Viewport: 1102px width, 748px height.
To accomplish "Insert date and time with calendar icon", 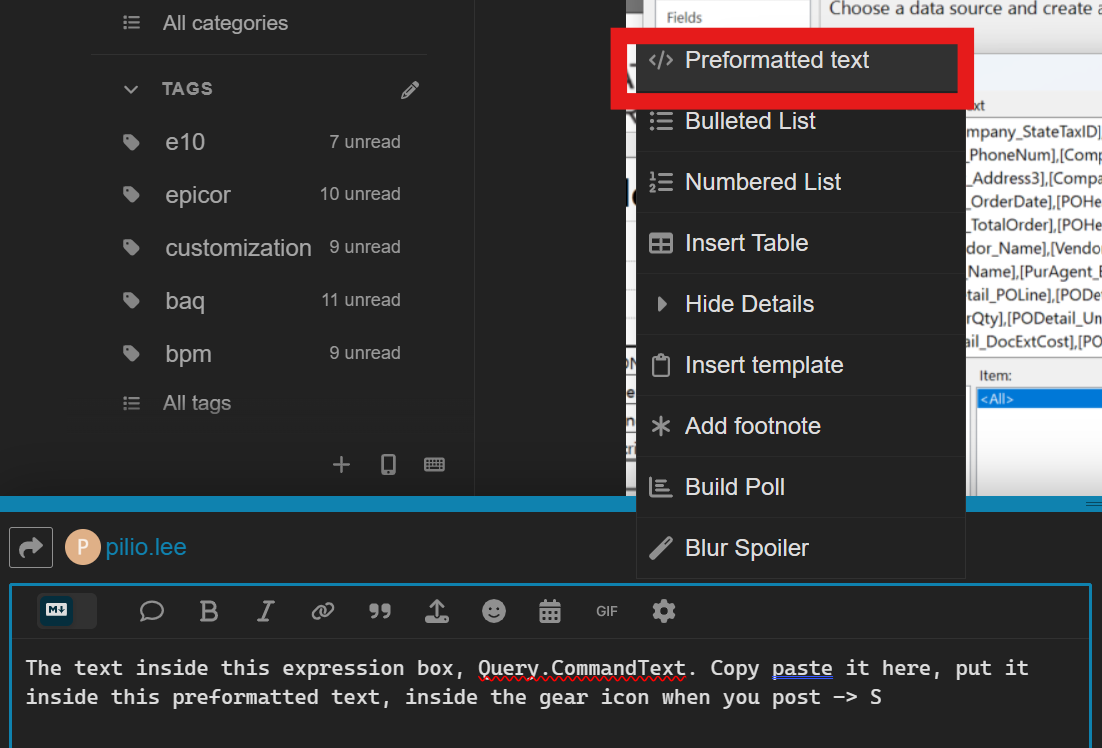I will coord(550,611).
